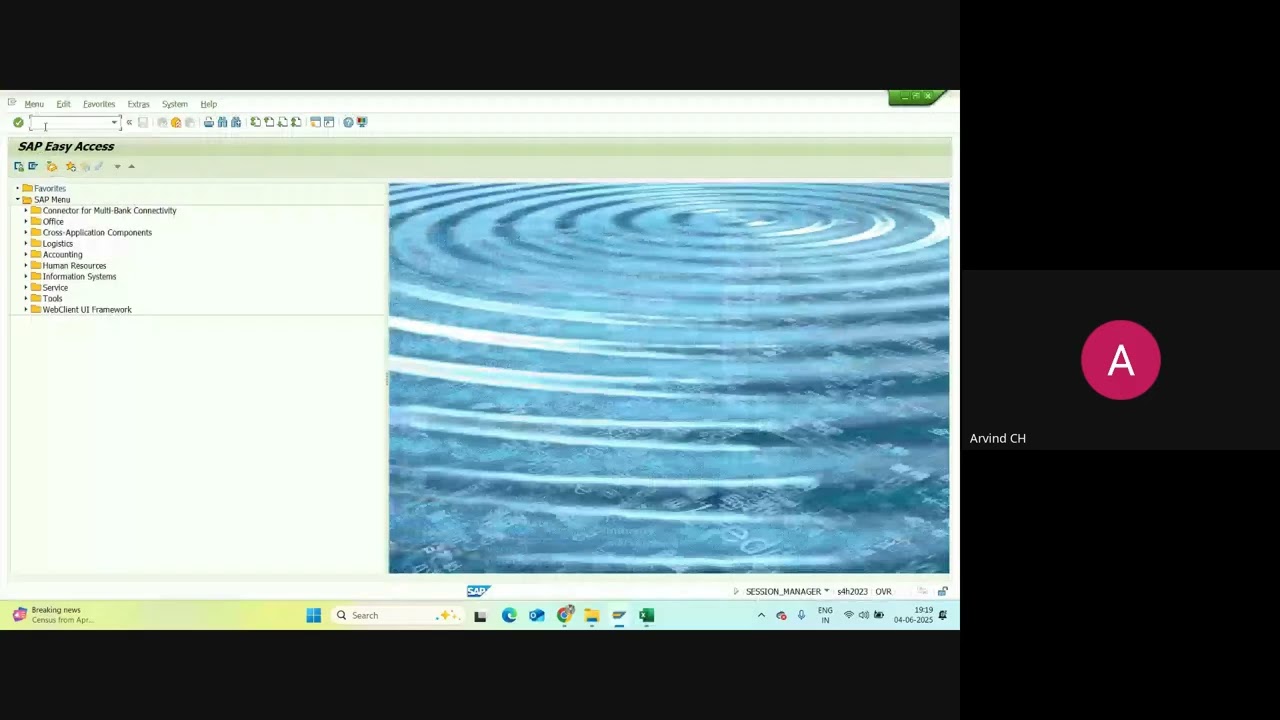Open the Windows Start menu
The width and height of the screenshot is (1280, 720).
click(314, 615)
